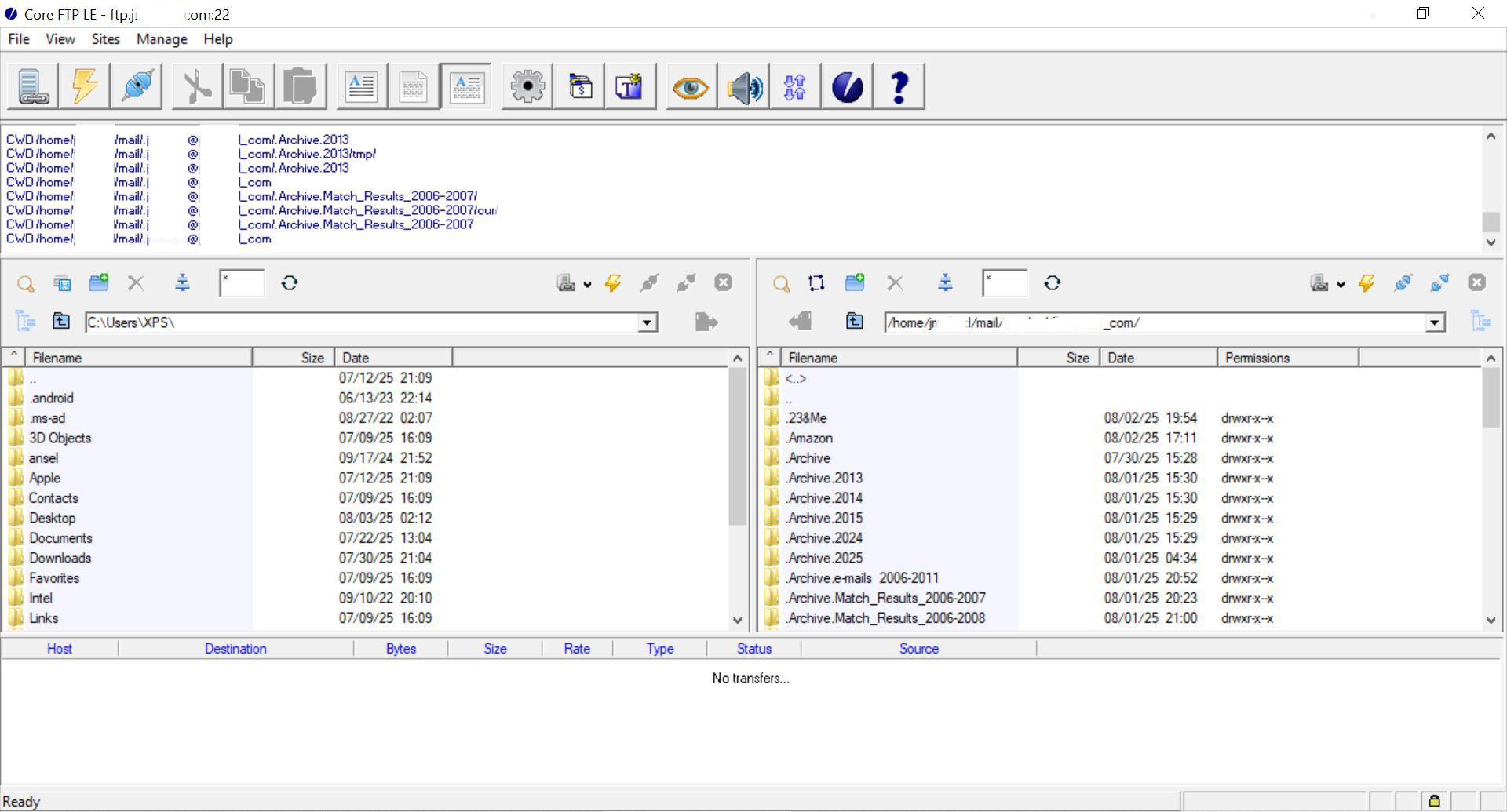Open the remote printer icon dropdown arrow
The width and height of the screenshot is (1507, 812).
pyautogui.click(x=1341, y=284)
